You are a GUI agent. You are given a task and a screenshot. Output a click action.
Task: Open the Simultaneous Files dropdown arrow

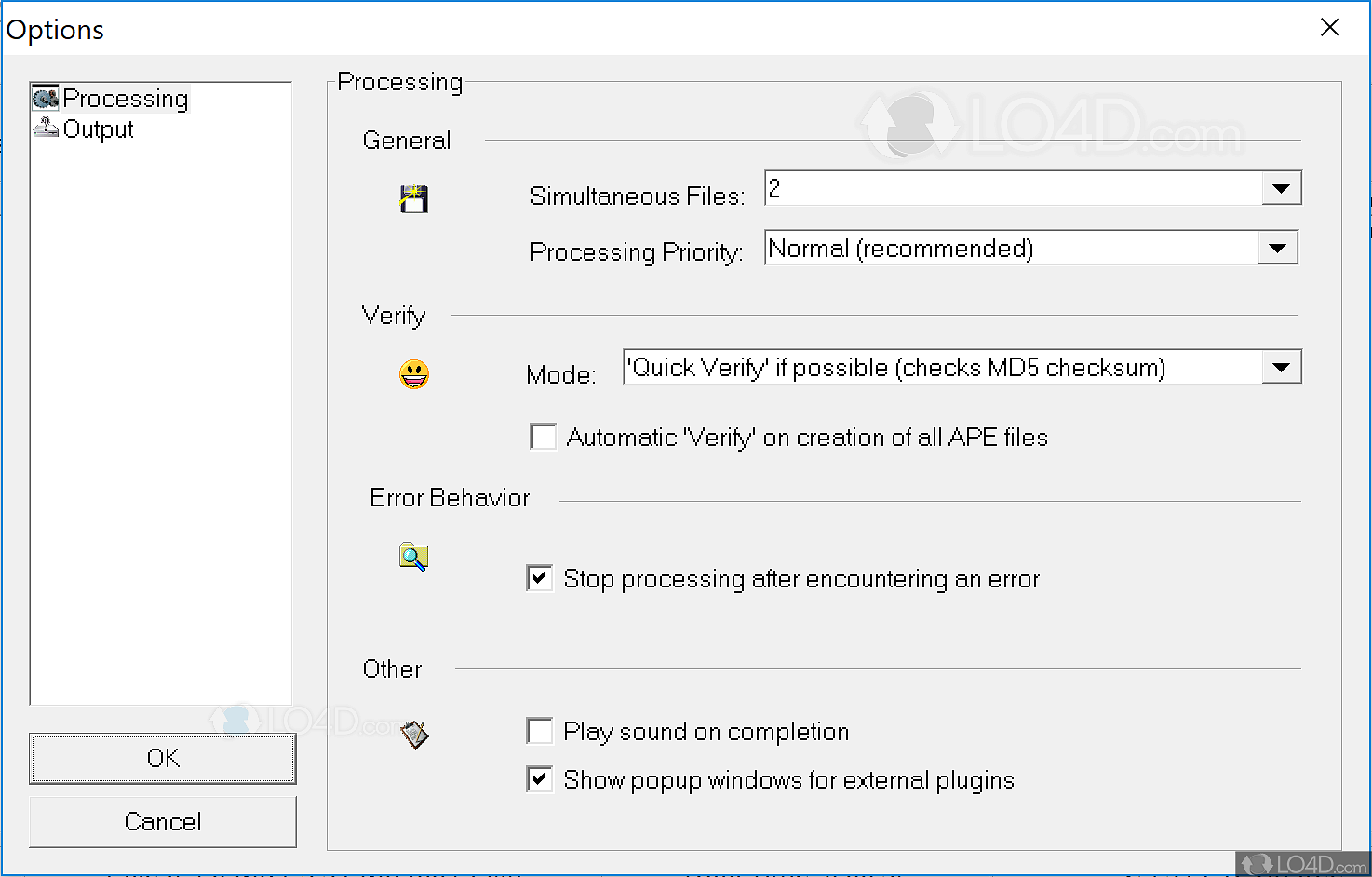click(x=1281, y=189)
